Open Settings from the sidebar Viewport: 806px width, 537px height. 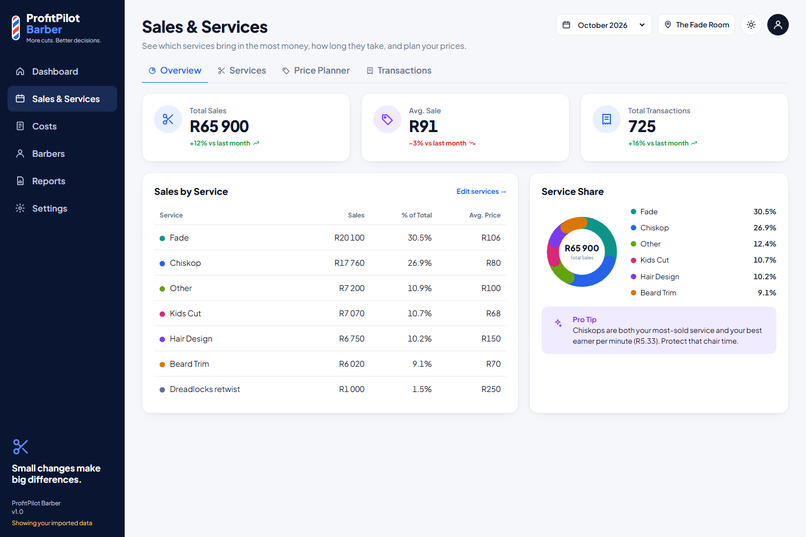62,208
